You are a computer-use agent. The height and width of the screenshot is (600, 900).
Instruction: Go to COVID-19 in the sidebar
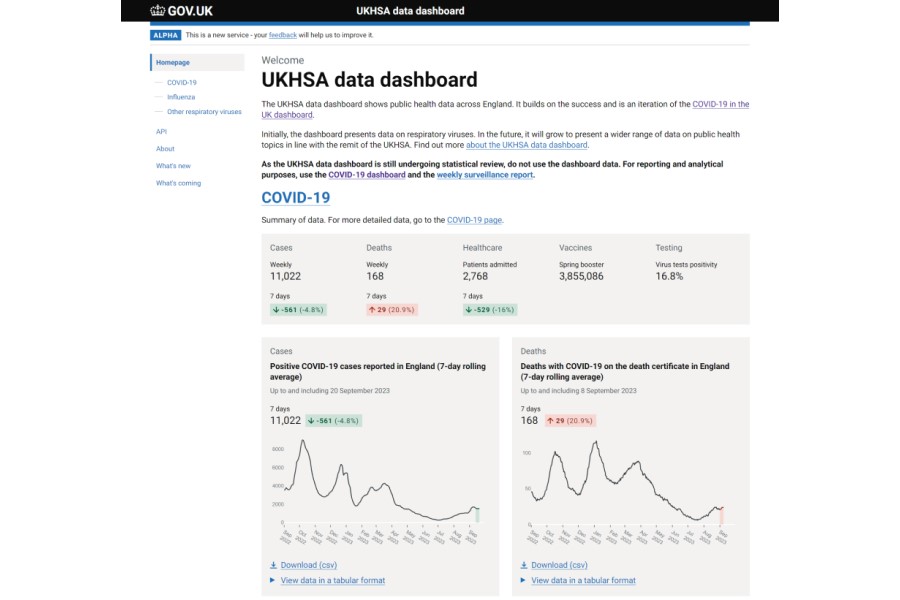(181, 82)
